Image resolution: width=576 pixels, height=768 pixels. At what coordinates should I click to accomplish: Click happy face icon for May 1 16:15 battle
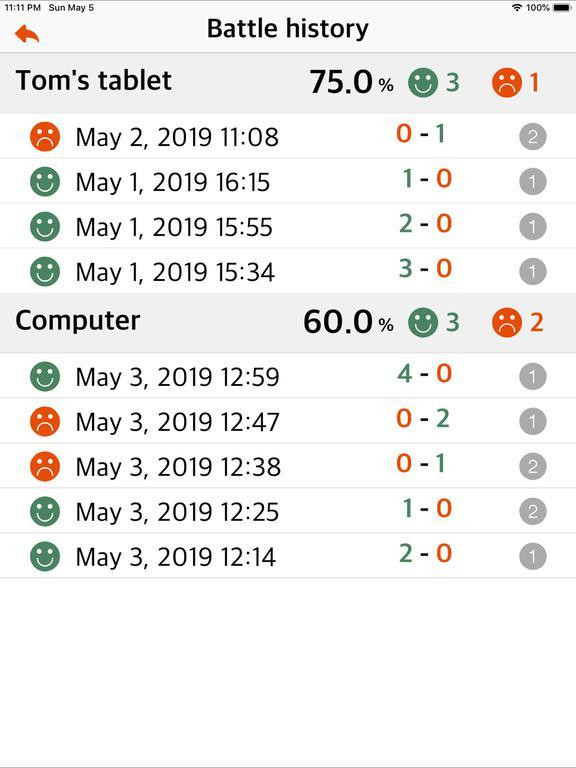click(45, 182)
